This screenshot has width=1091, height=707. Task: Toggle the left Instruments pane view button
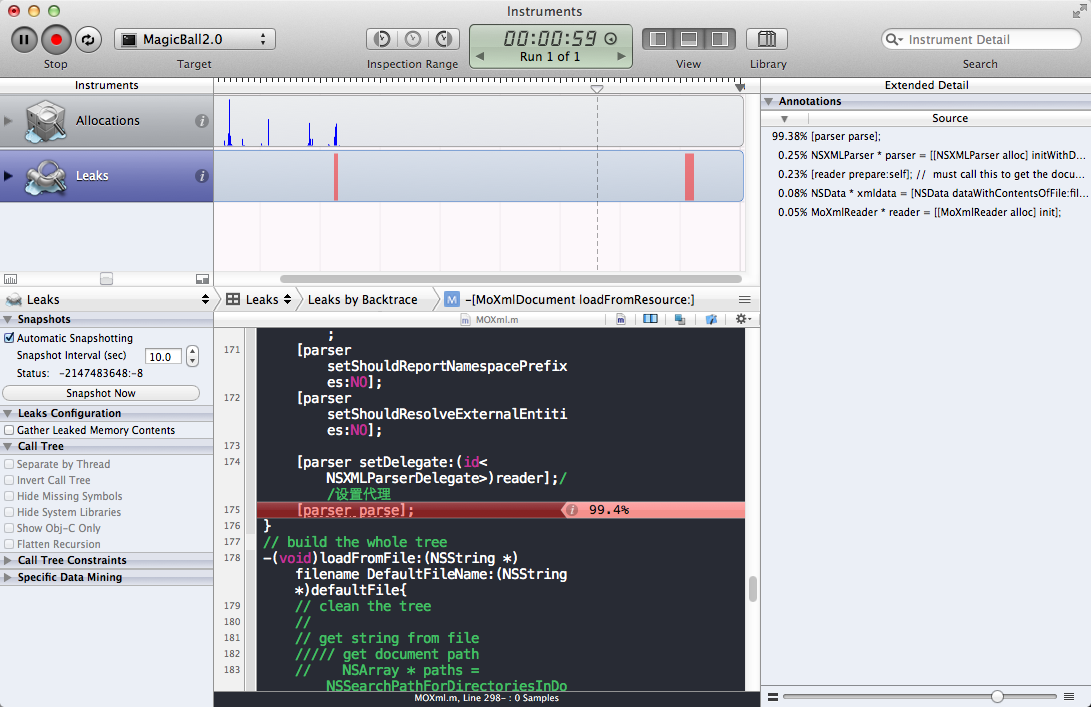pyautogui.click(x=658, y=39)
